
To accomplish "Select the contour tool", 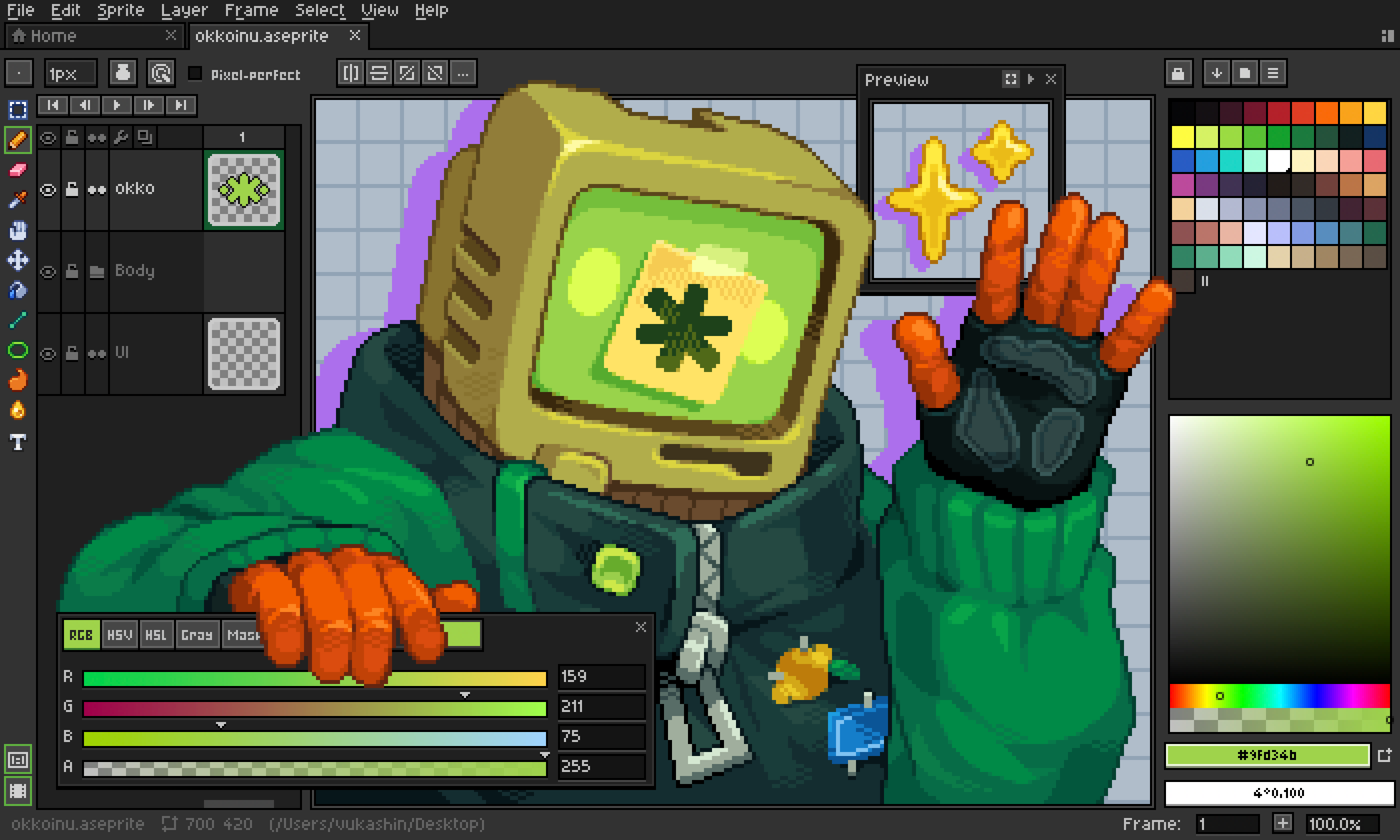I will [x=18, y=380].
